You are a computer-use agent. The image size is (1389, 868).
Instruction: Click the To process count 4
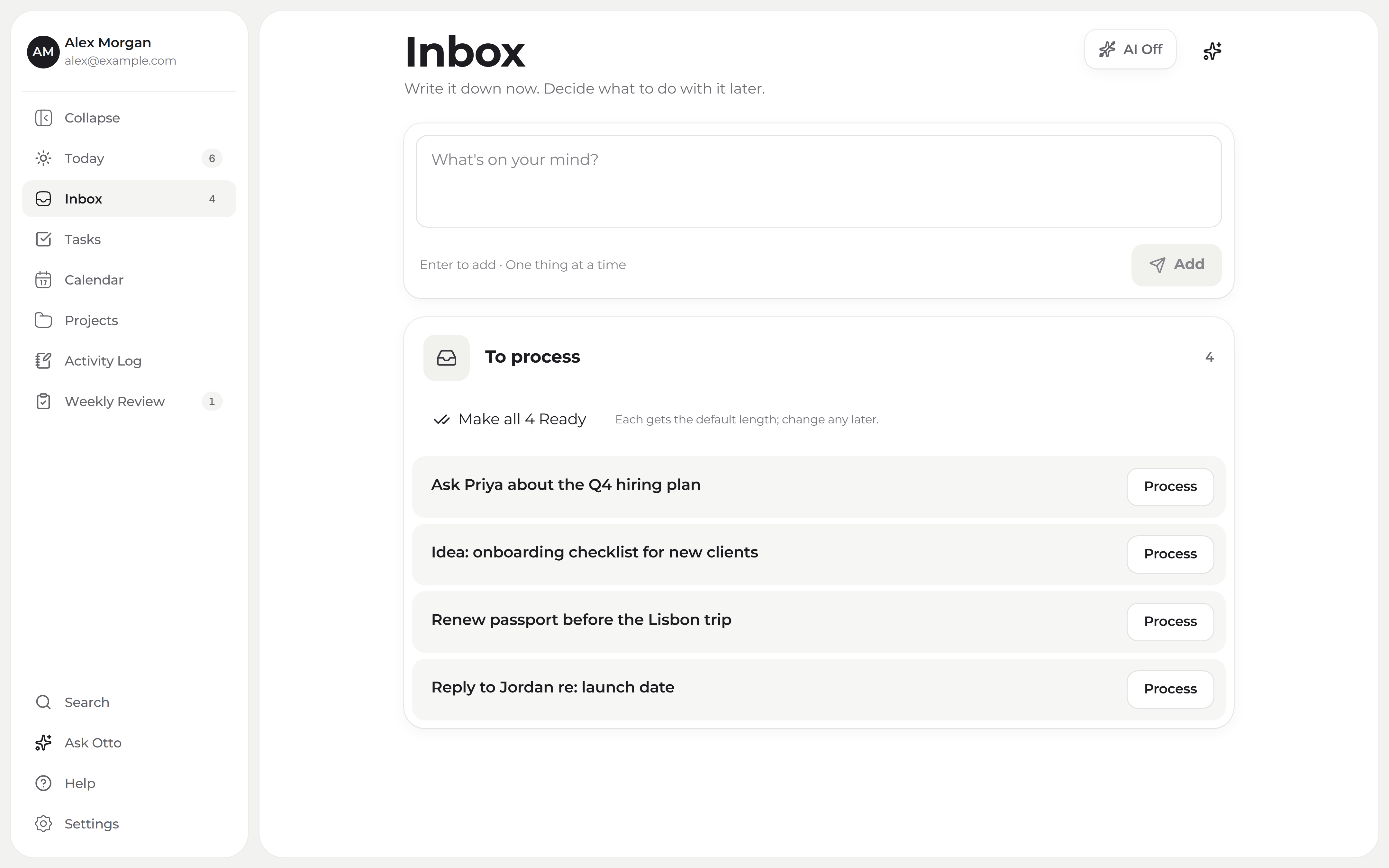[x=1209, y=357]
